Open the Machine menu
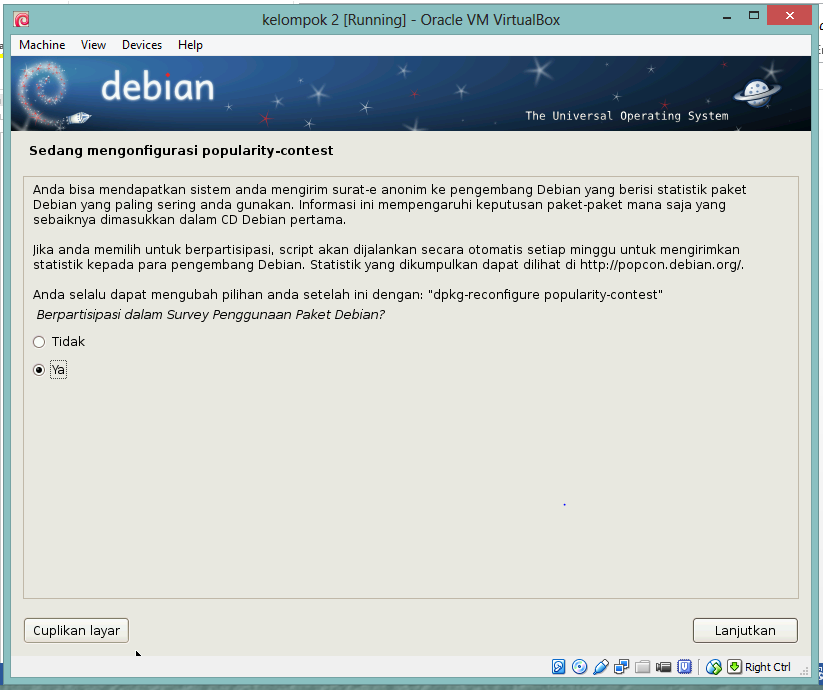Screen dimensions: 823x690 pyautogui.click(x=41, y=44)
